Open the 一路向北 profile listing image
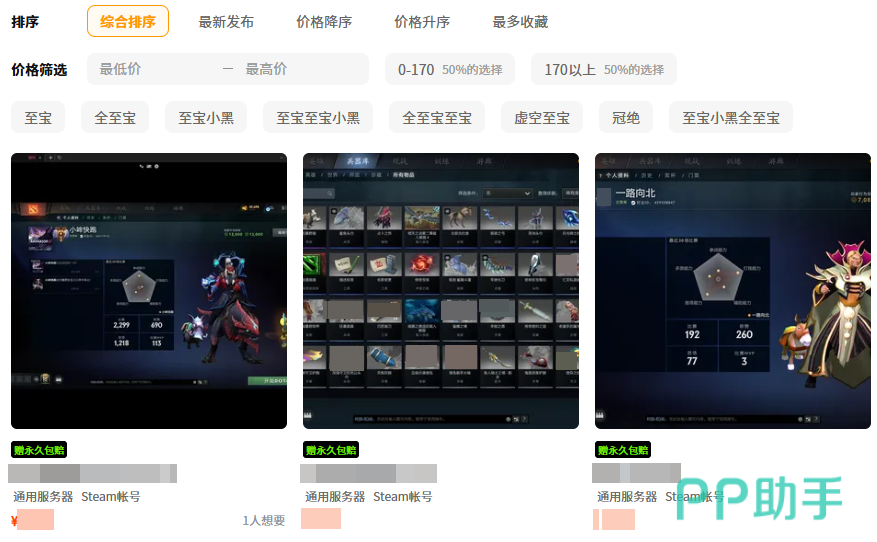The image size is (877, 542). [733, 291]
